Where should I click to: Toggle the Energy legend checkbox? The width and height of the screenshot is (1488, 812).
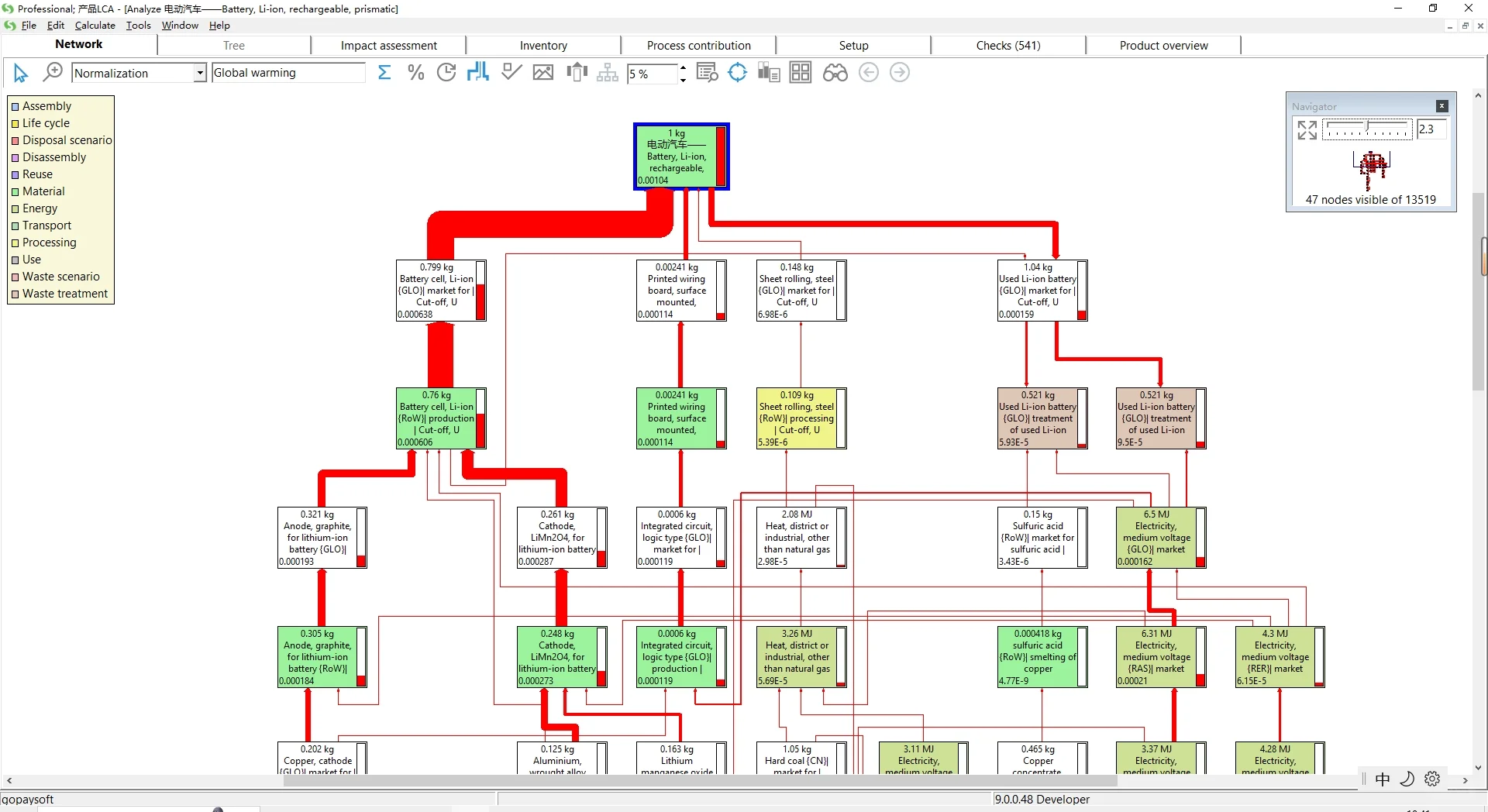pos(15,209)
